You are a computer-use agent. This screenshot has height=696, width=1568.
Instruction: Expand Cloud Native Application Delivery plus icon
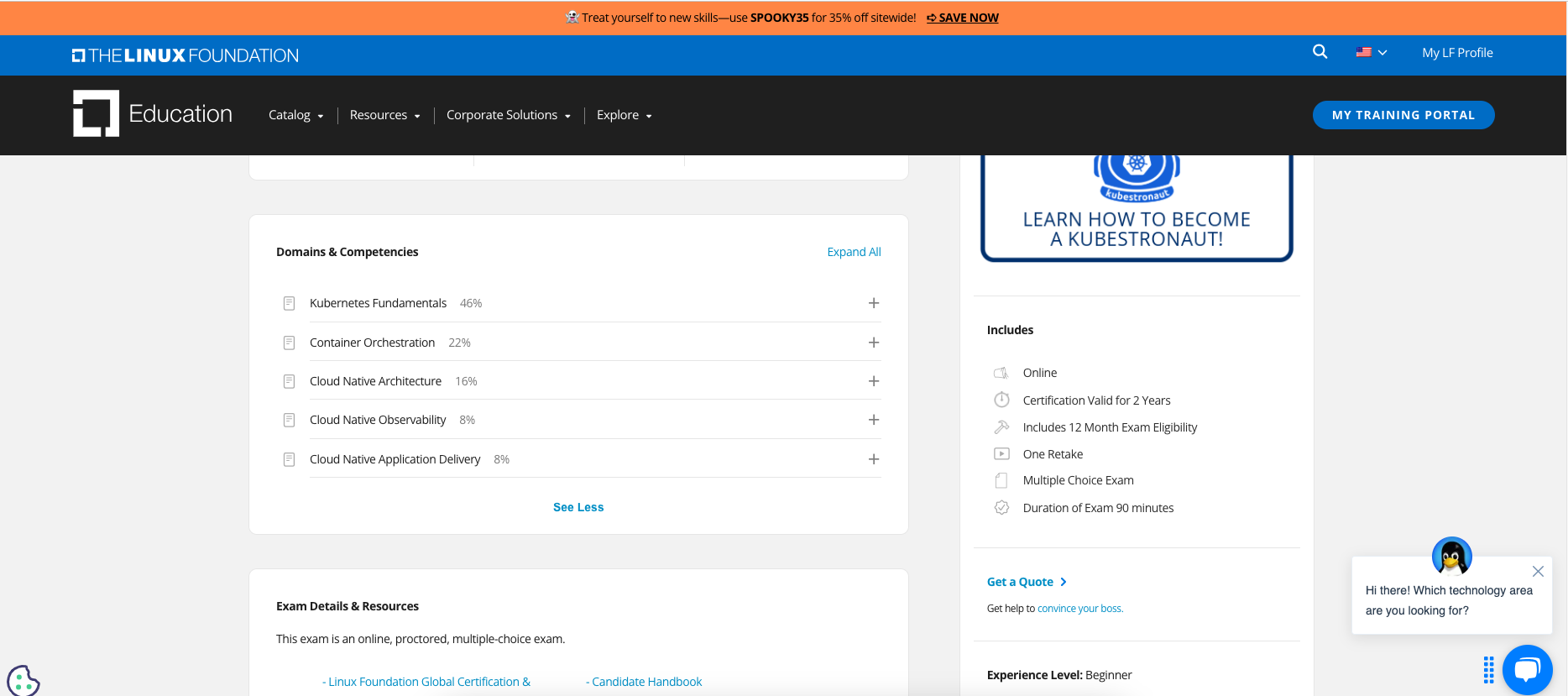click(x=874, y=459)
